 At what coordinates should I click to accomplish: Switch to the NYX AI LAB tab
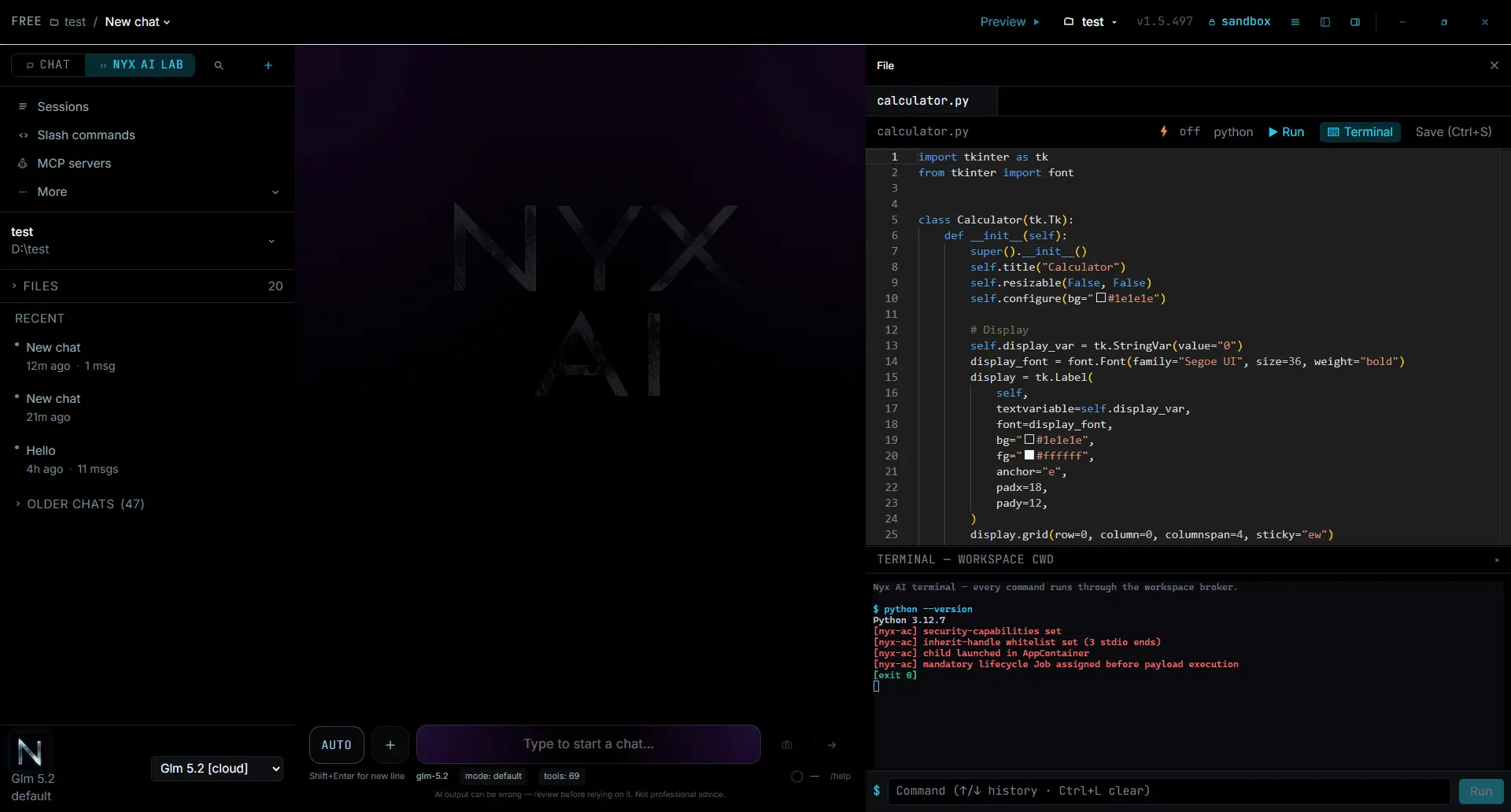pos(141,65)
